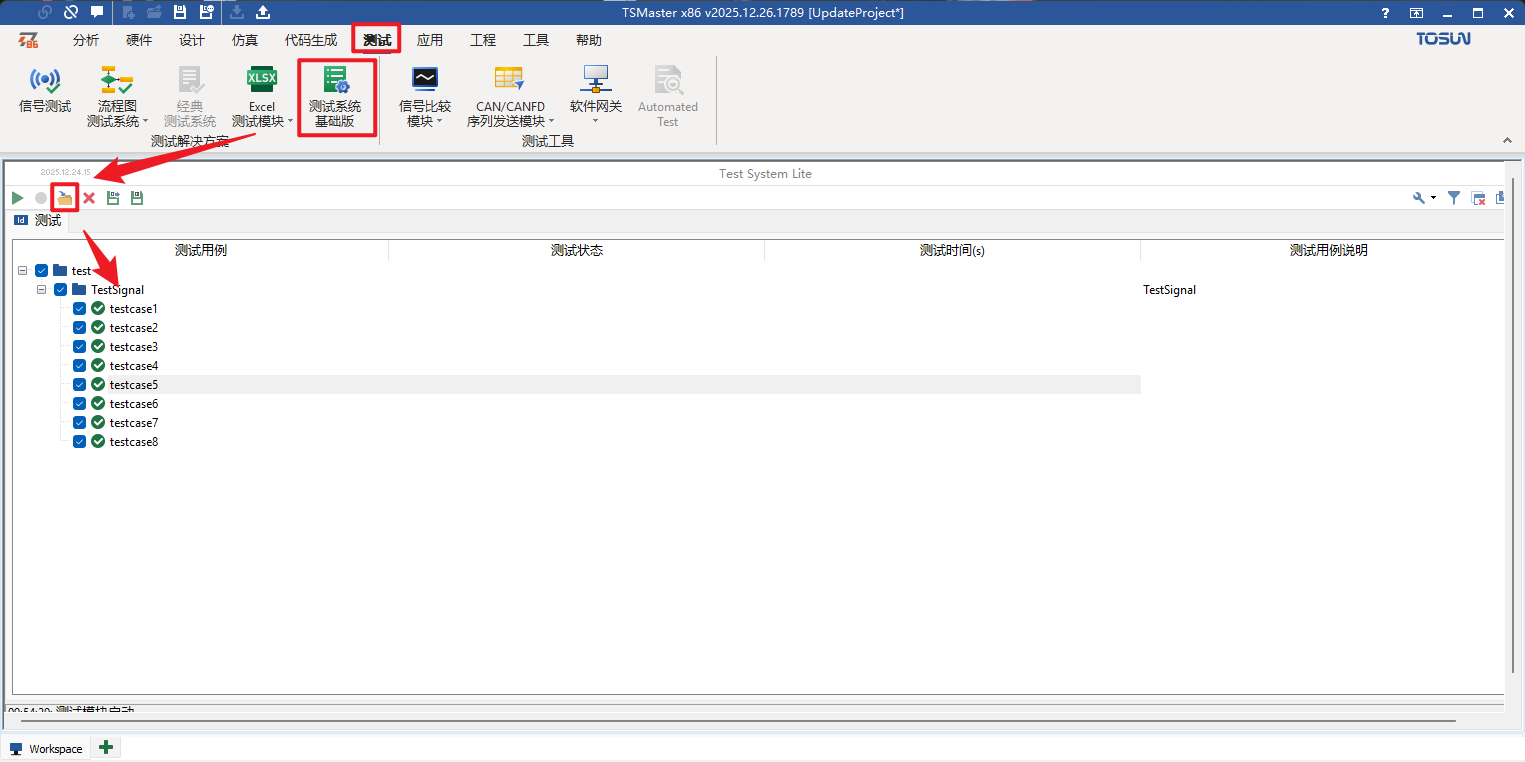Open the 硬件 ribbon tab
This screenshot has width=1525, height=762.
point(139,40)
